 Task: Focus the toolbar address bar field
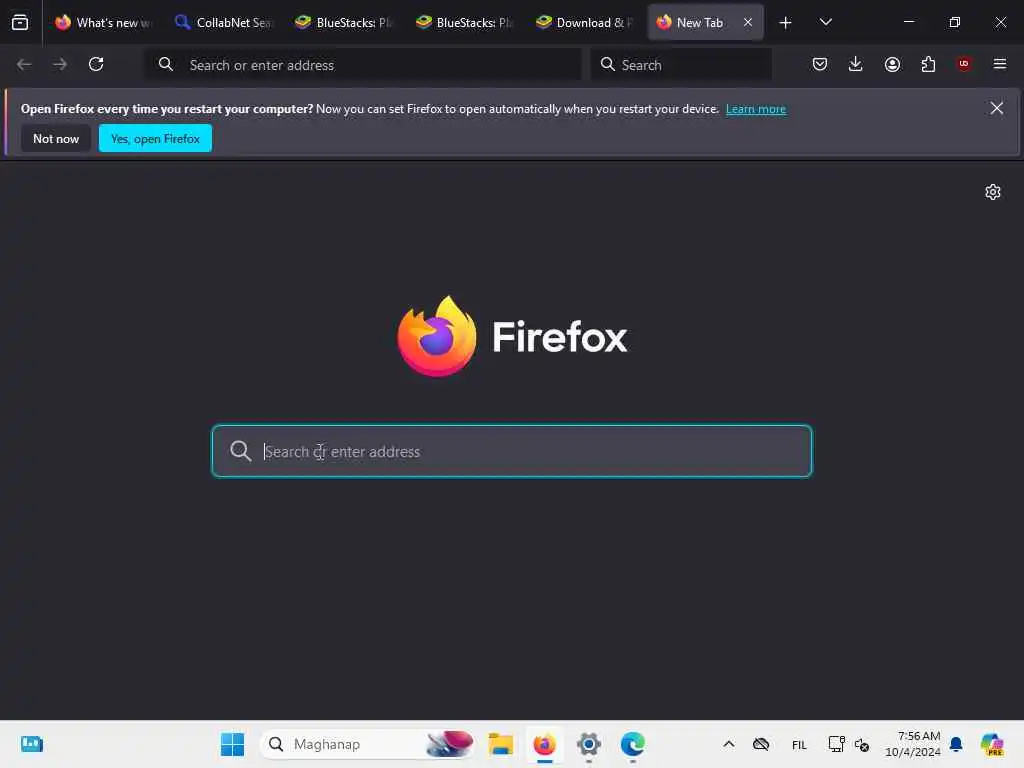click(x=363, y=65)
